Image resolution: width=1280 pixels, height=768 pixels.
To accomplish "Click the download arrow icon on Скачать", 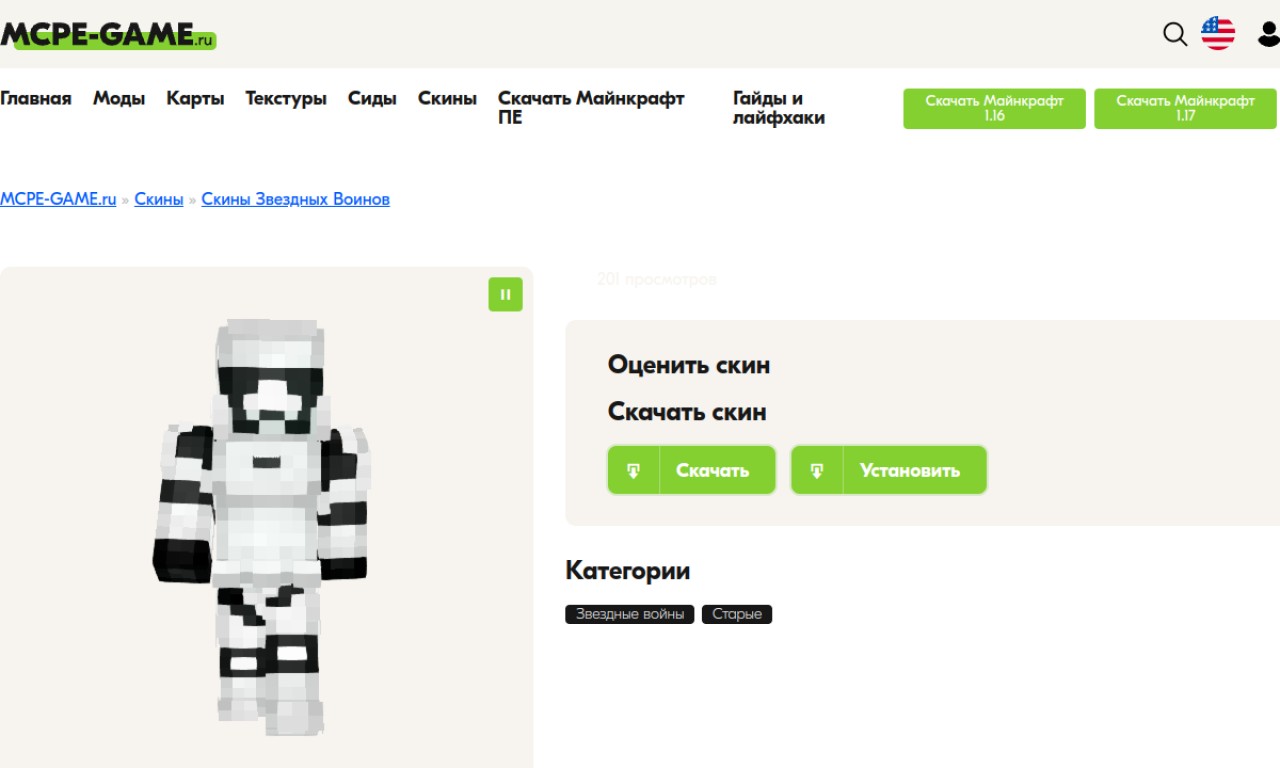I will (634, 470).
